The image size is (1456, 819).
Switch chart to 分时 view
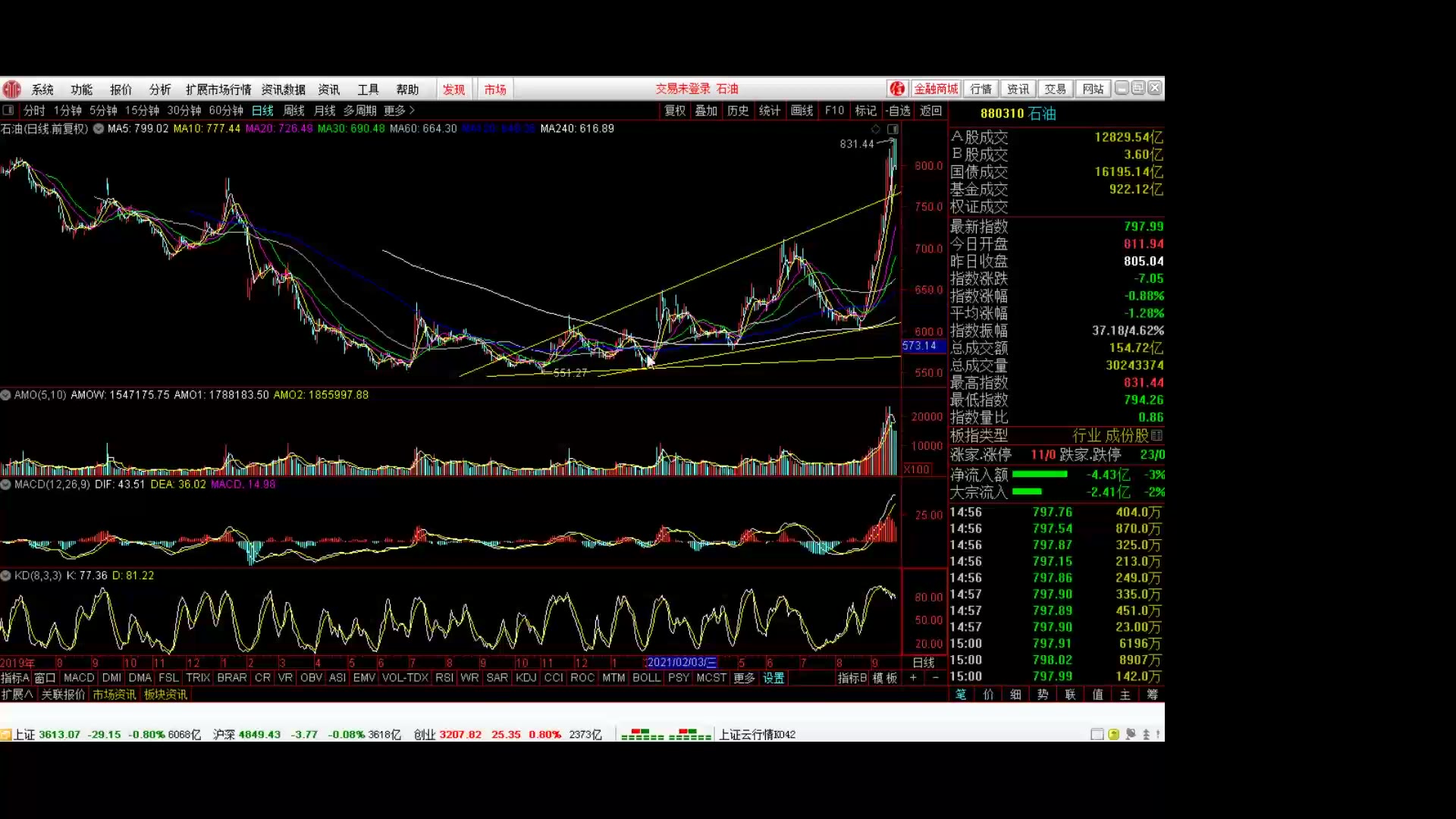[34, 111]
